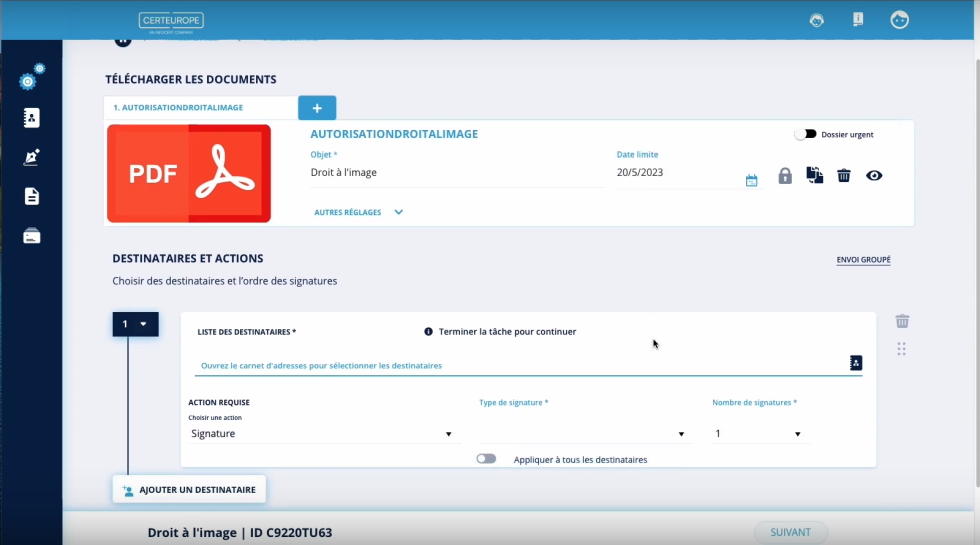Click the Ajouter un destinataire button

(189, 490)
